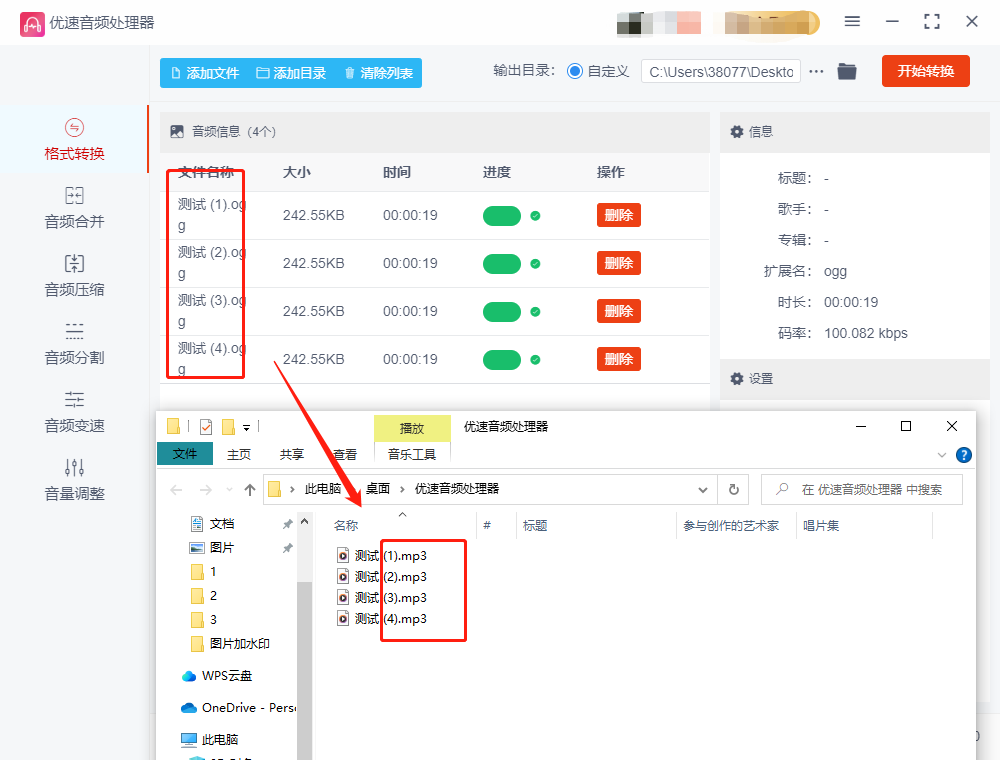Click the progress bar of 测试 (2).ogg

click(502, 263)
